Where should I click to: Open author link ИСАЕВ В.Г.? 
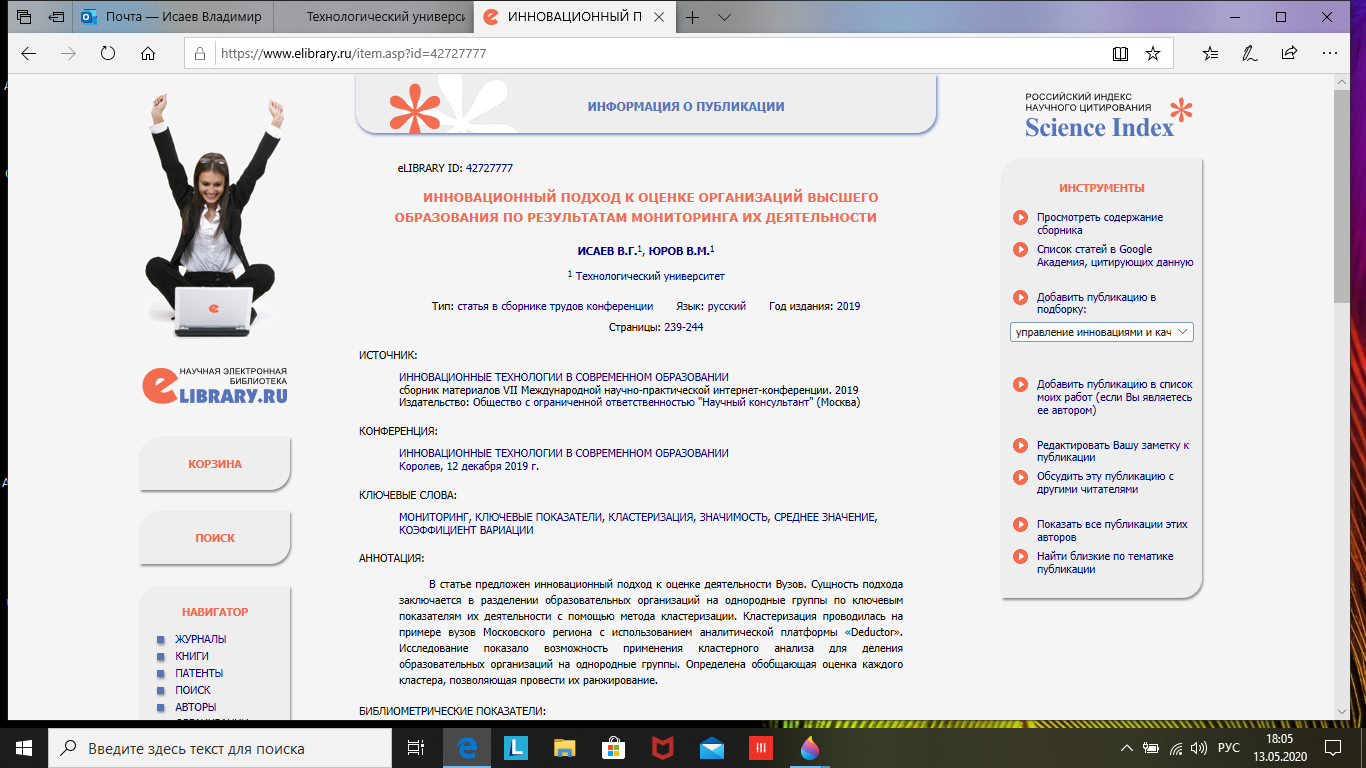[x=607, y=250]
